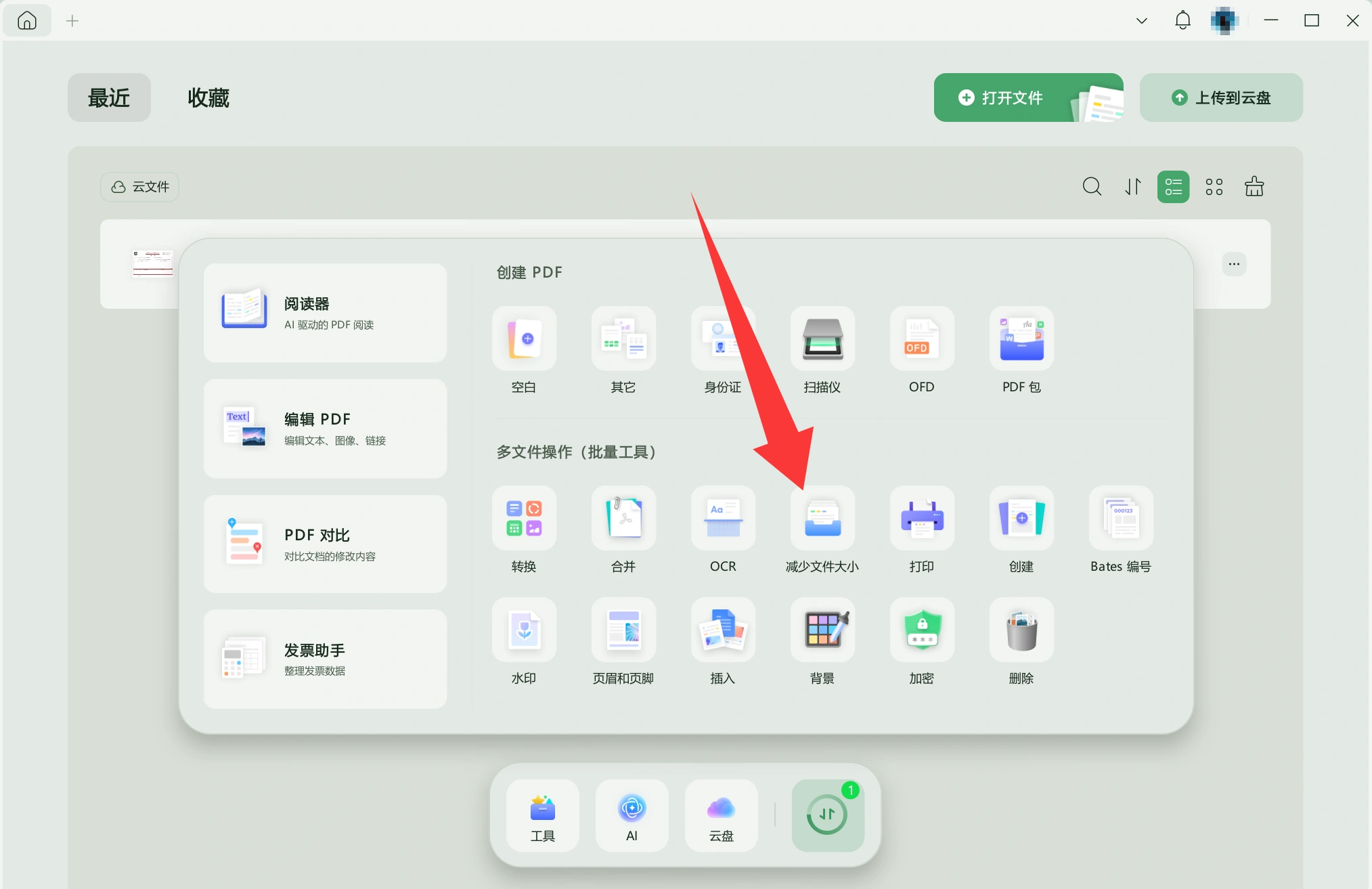Open the OFD creation tool
The image size is (1372, 889).
click(x=922, y=339)
